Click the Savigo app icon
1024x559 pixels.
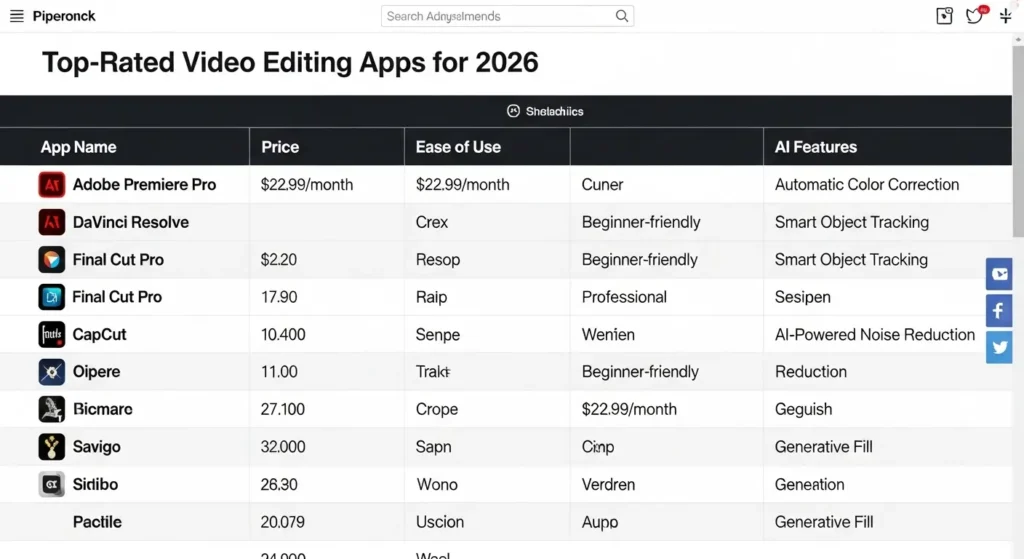coord(51,447)
